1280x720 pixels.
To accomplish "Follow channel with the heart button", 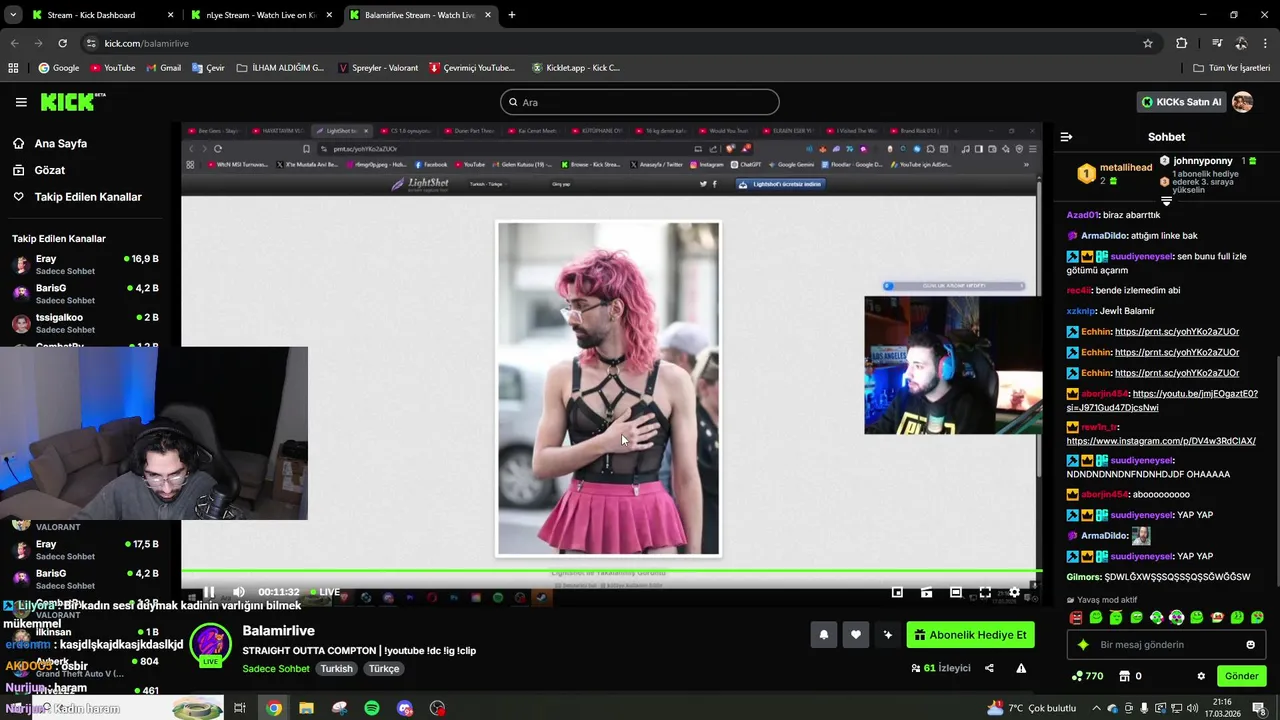I will pyautogui.click(x=856, y=635).
